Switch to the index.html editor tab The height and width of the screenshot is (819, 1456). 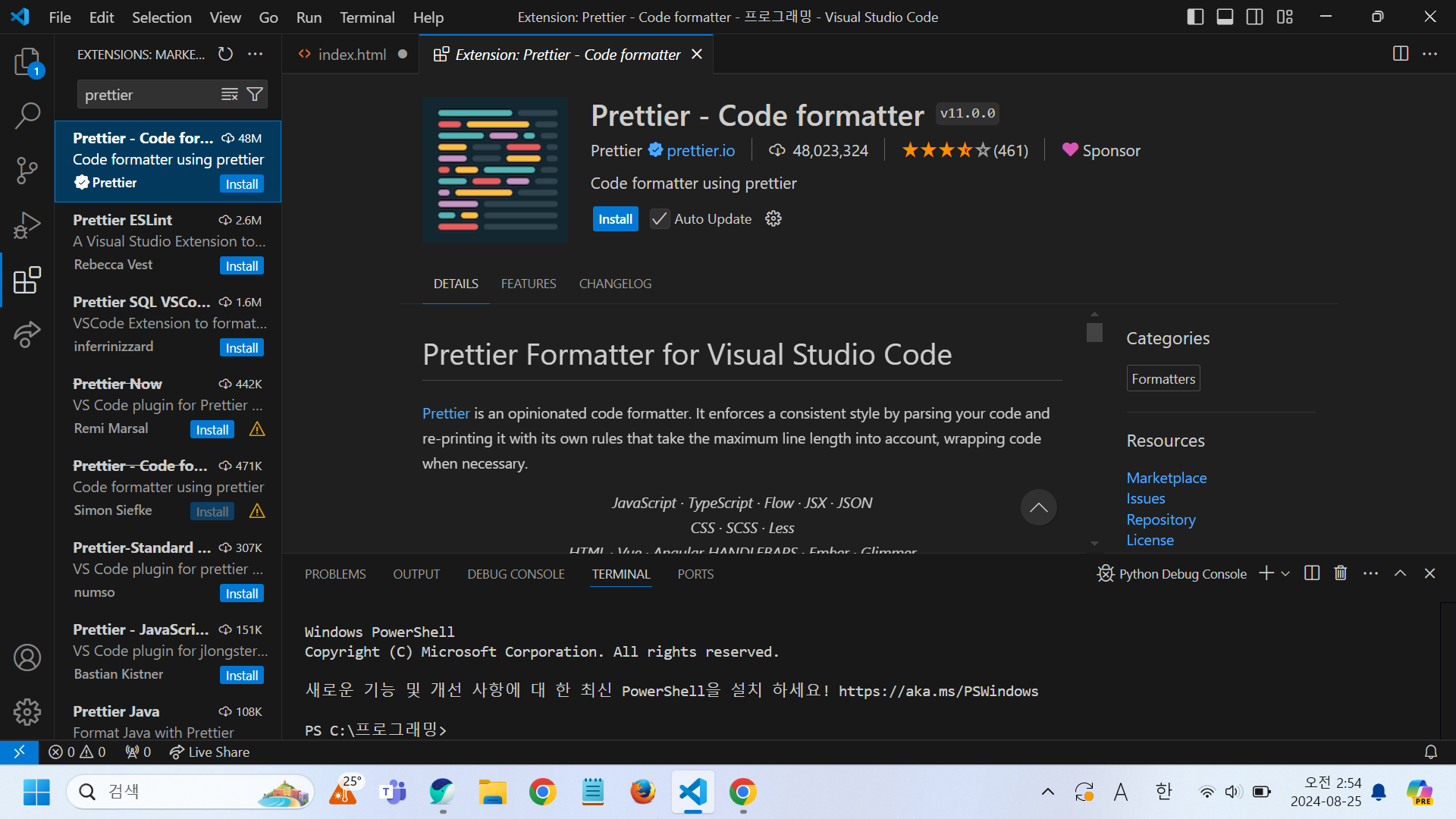[x=352, y=54]
